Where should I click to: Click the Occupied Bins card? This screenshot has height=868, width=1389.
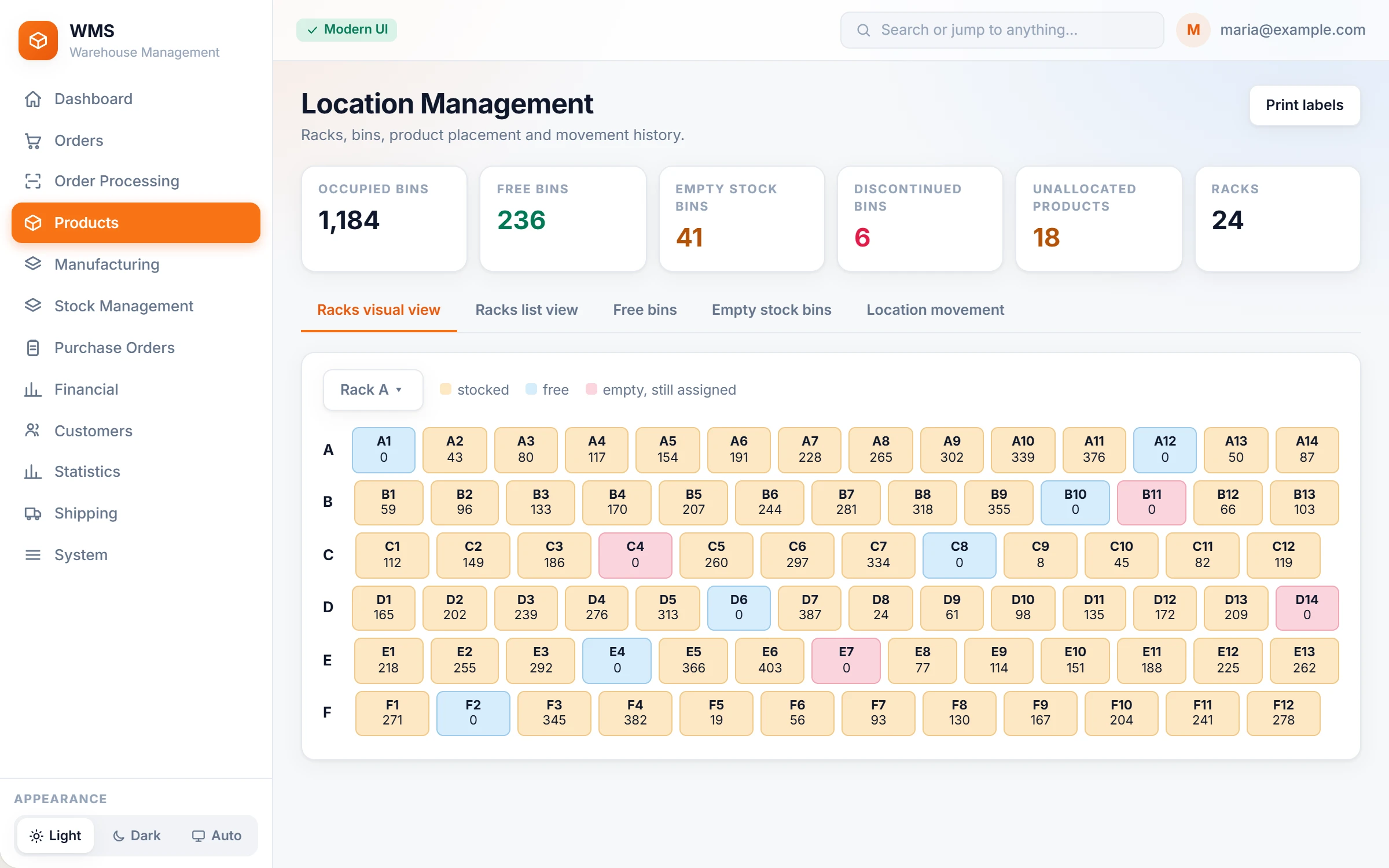[384, 219]
